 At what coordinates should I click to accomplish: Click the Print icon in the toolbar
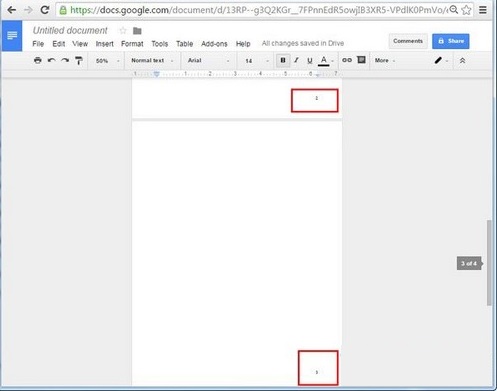[x=38, y=60]
